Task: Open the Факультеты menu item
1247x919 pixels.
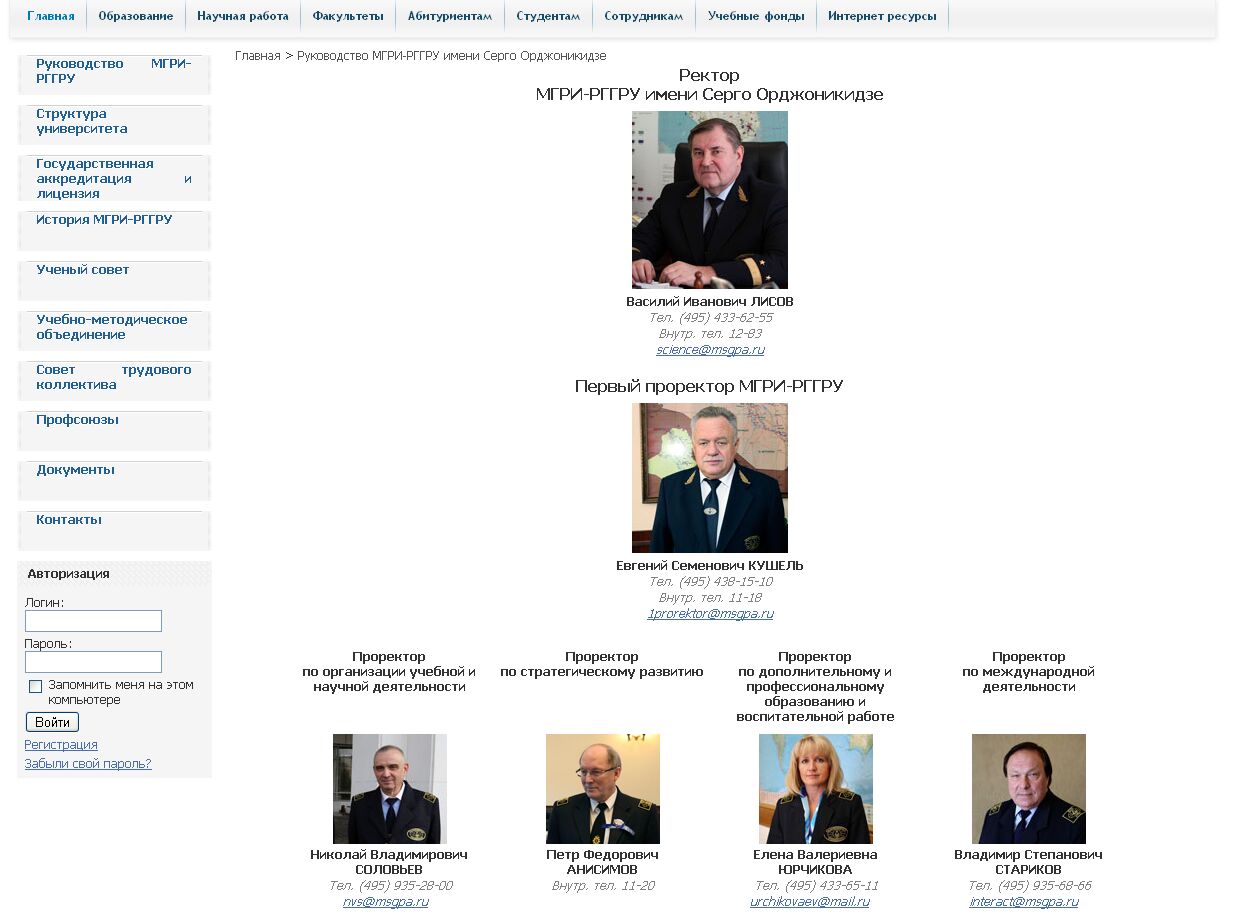Action: pyautogui.click(x=347, y=16)
